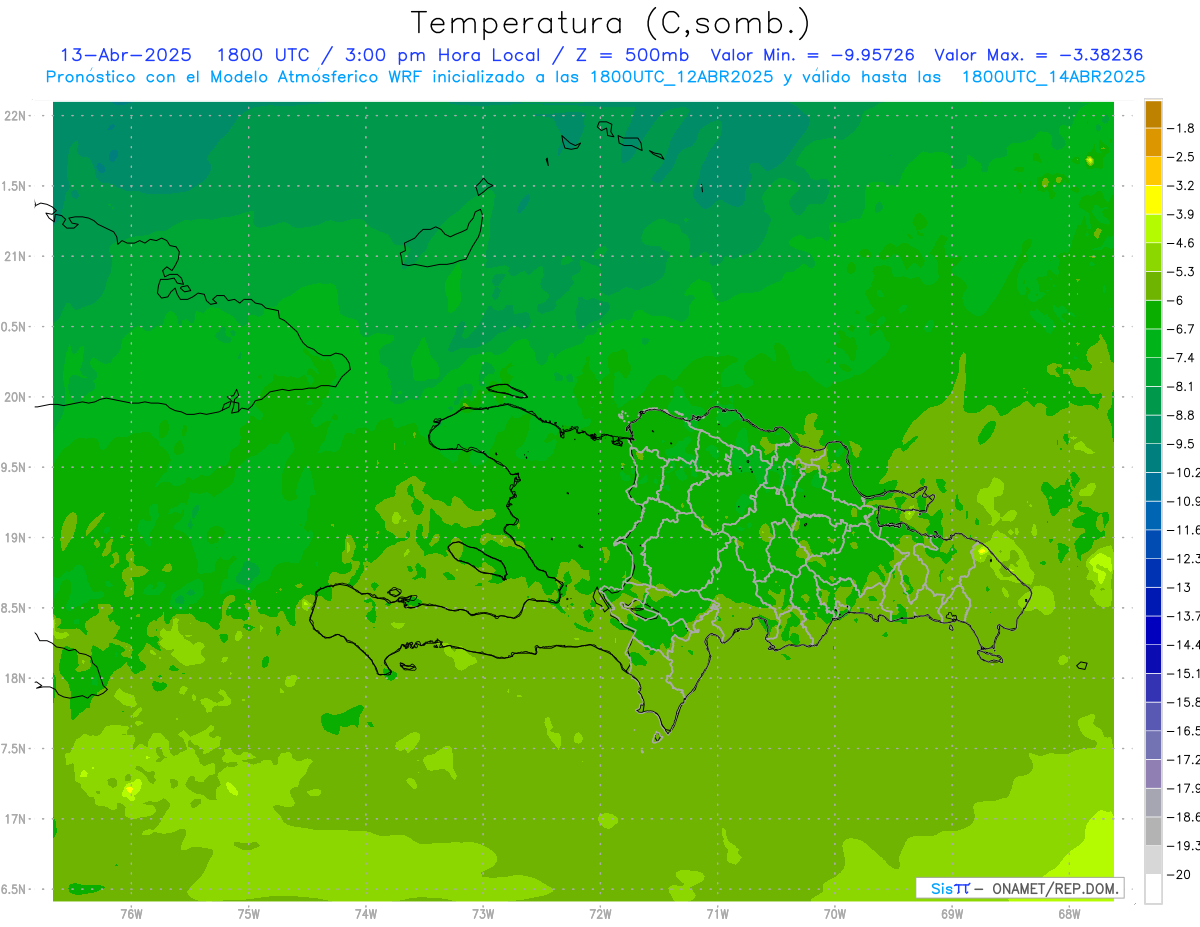Click the latitude label "17N"
Viewport: 1200px width, 927px height.
17,819
